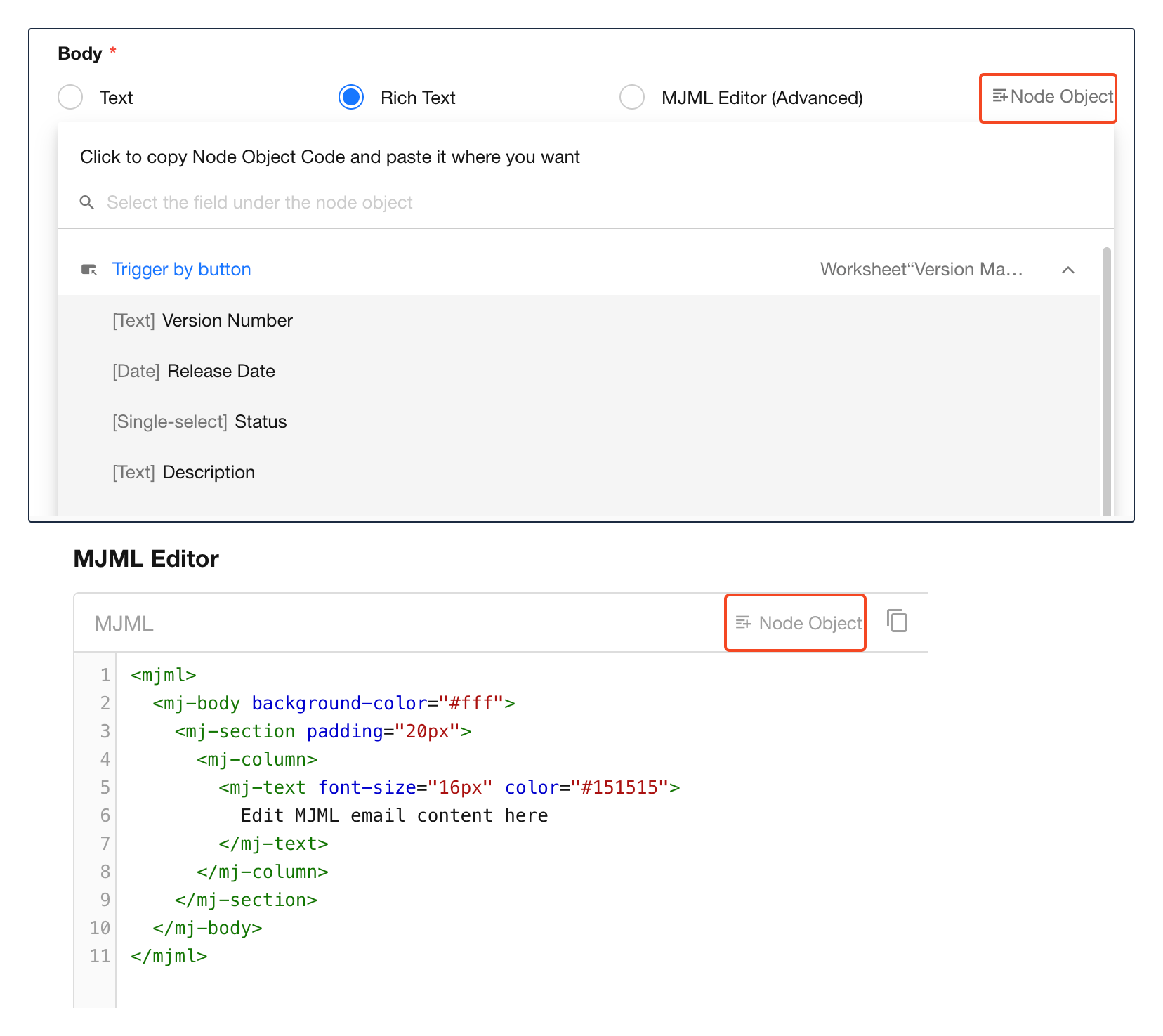Click the closing </mjml> line
The image size is (1163, 1036).
point(169,956)
